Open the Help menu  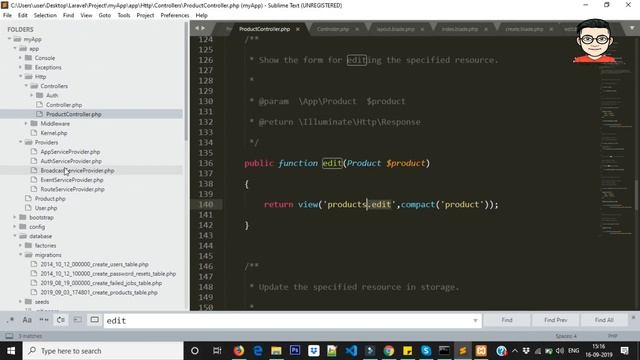[x=202, y=15]
